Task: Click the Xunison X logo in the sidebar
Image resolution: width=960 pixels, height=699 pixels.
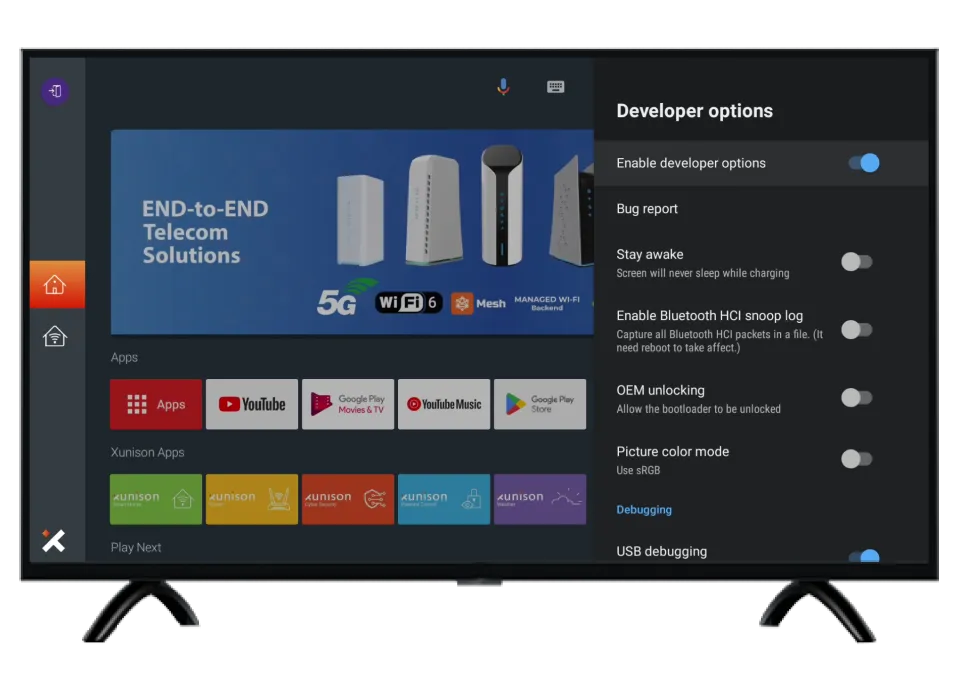Action: (54, 540)
